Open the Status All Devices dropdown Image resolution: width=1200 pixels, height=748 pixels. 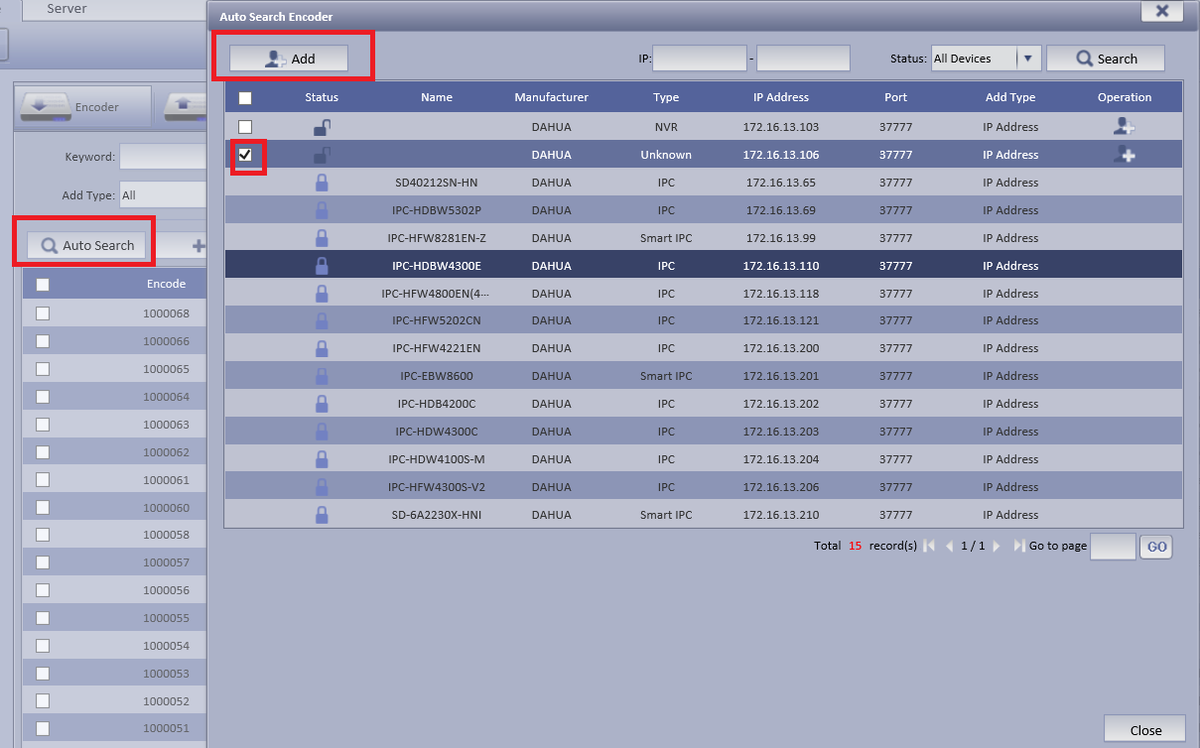pos(1030,58)
